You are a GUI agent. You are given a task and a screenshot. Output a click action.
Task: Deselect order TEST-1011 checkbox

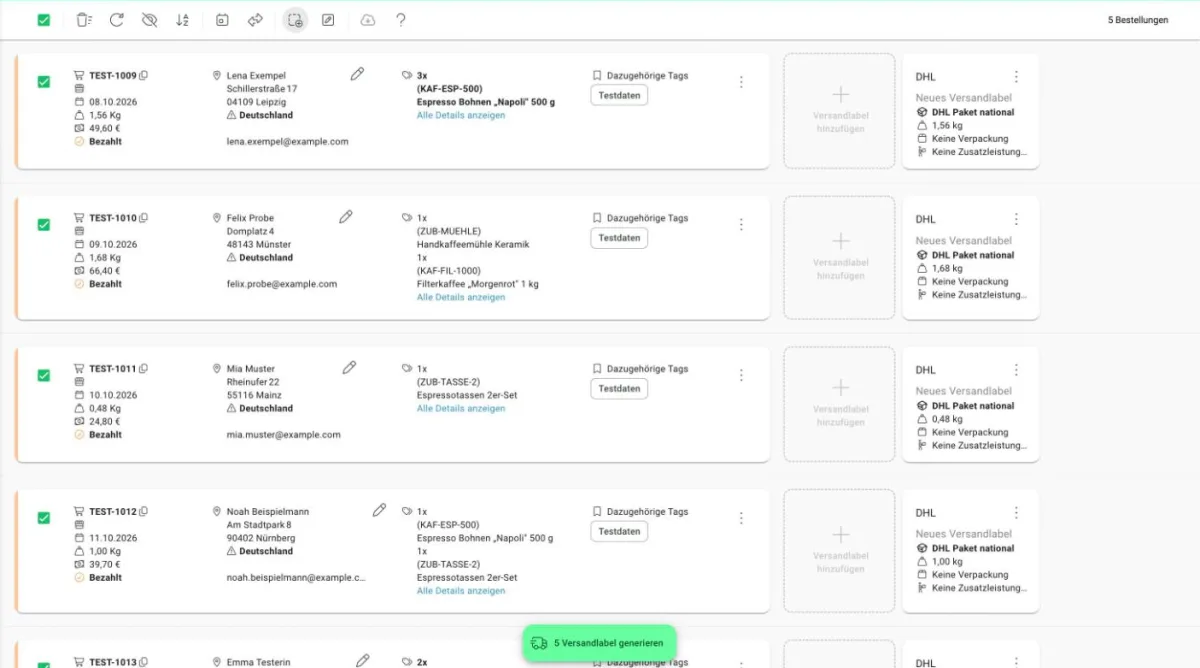click(44, 375)
